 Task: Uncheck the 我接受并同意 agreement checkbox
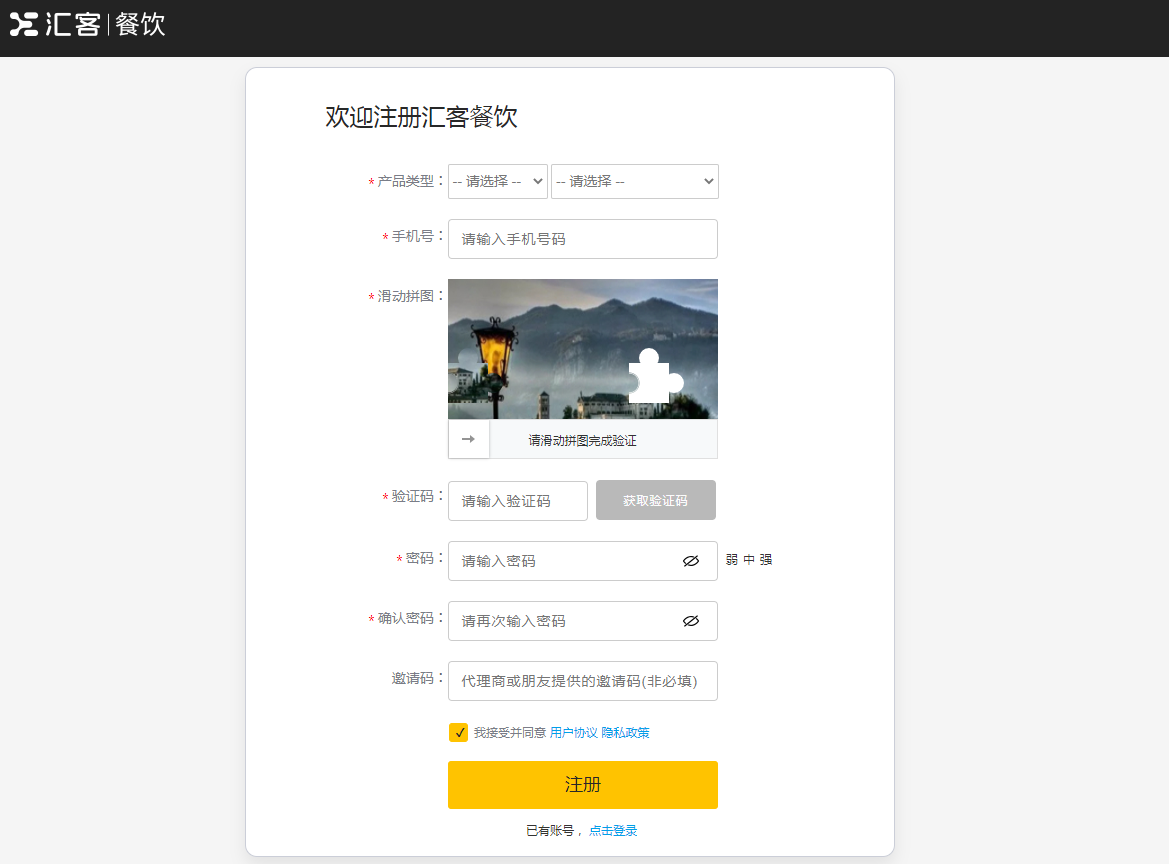[458, 732]
